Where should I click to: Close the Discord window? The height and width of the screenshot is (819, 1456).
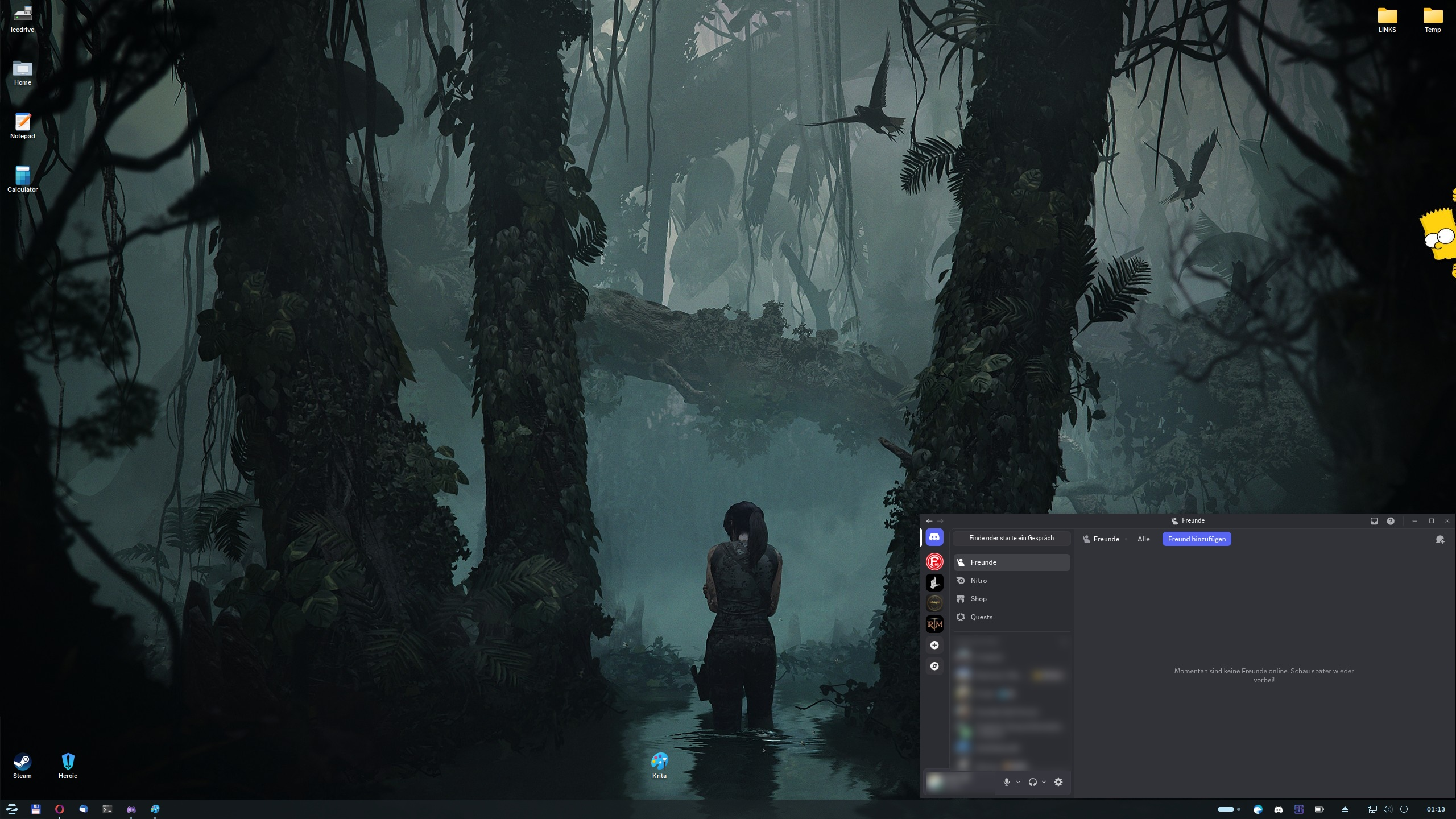click(x=1447, y=521)
